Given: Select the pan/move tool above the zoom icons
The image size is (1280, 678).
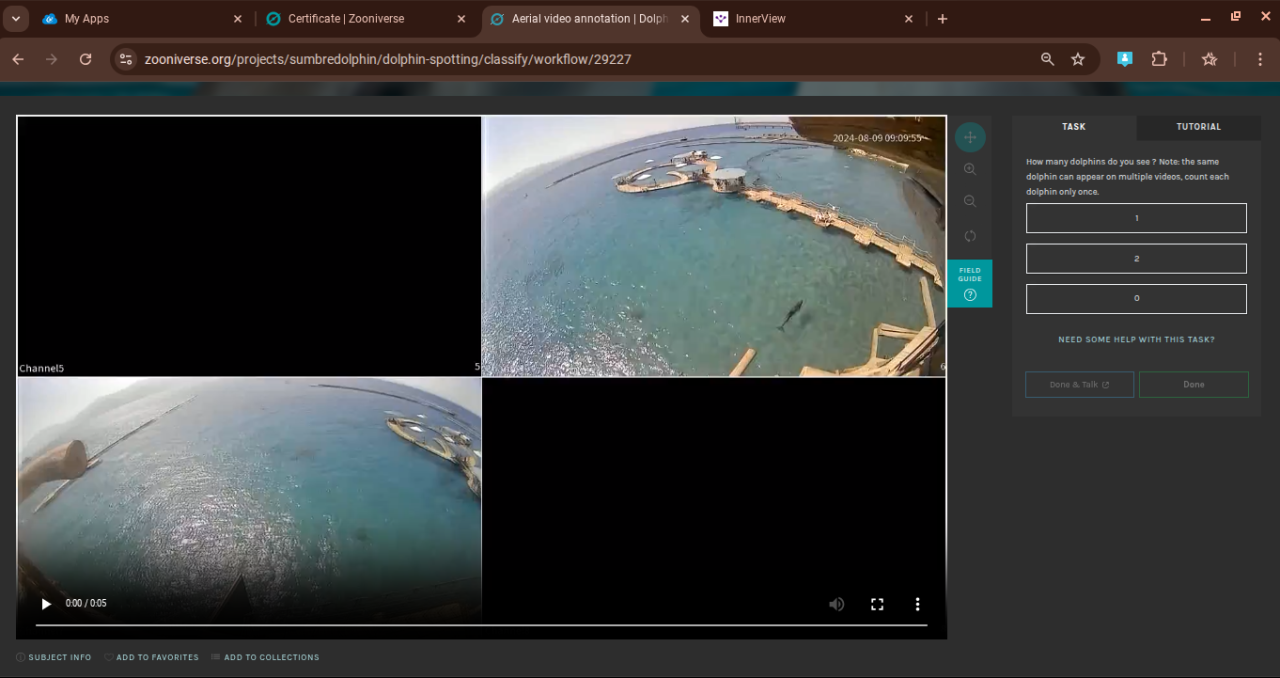Looking at the screenshot, I should (x=969, y=137).
